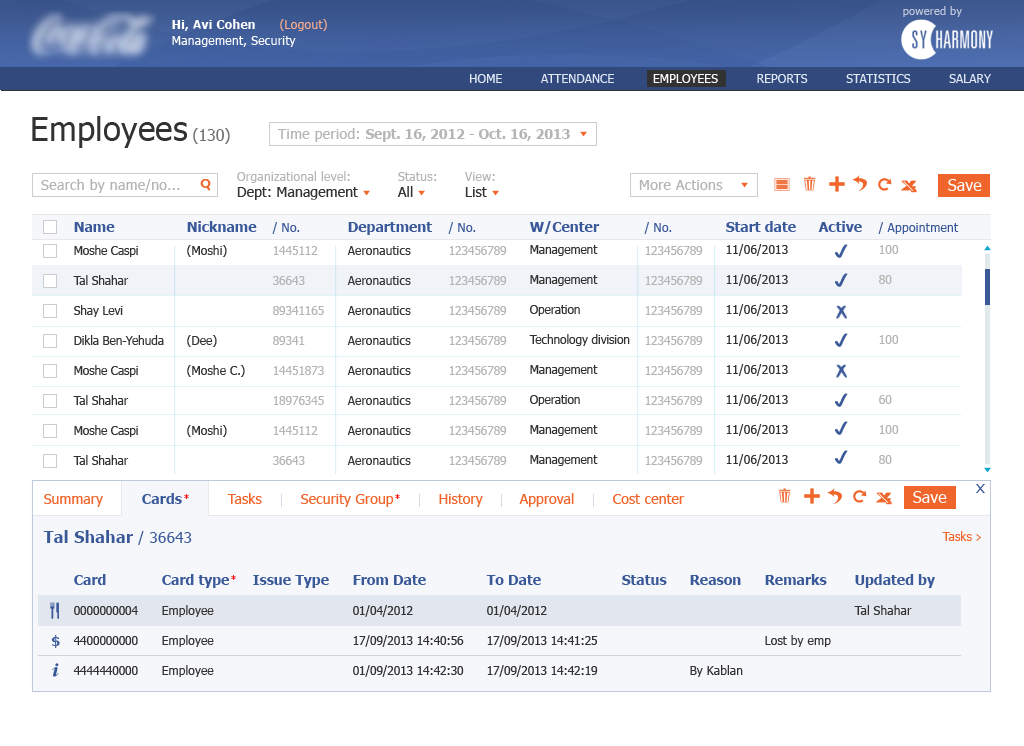Click the refresh icon in the employee list toolbar
Image resolution: width=1024 pixels, height=746 pixels.
click(x=884, y=185)
